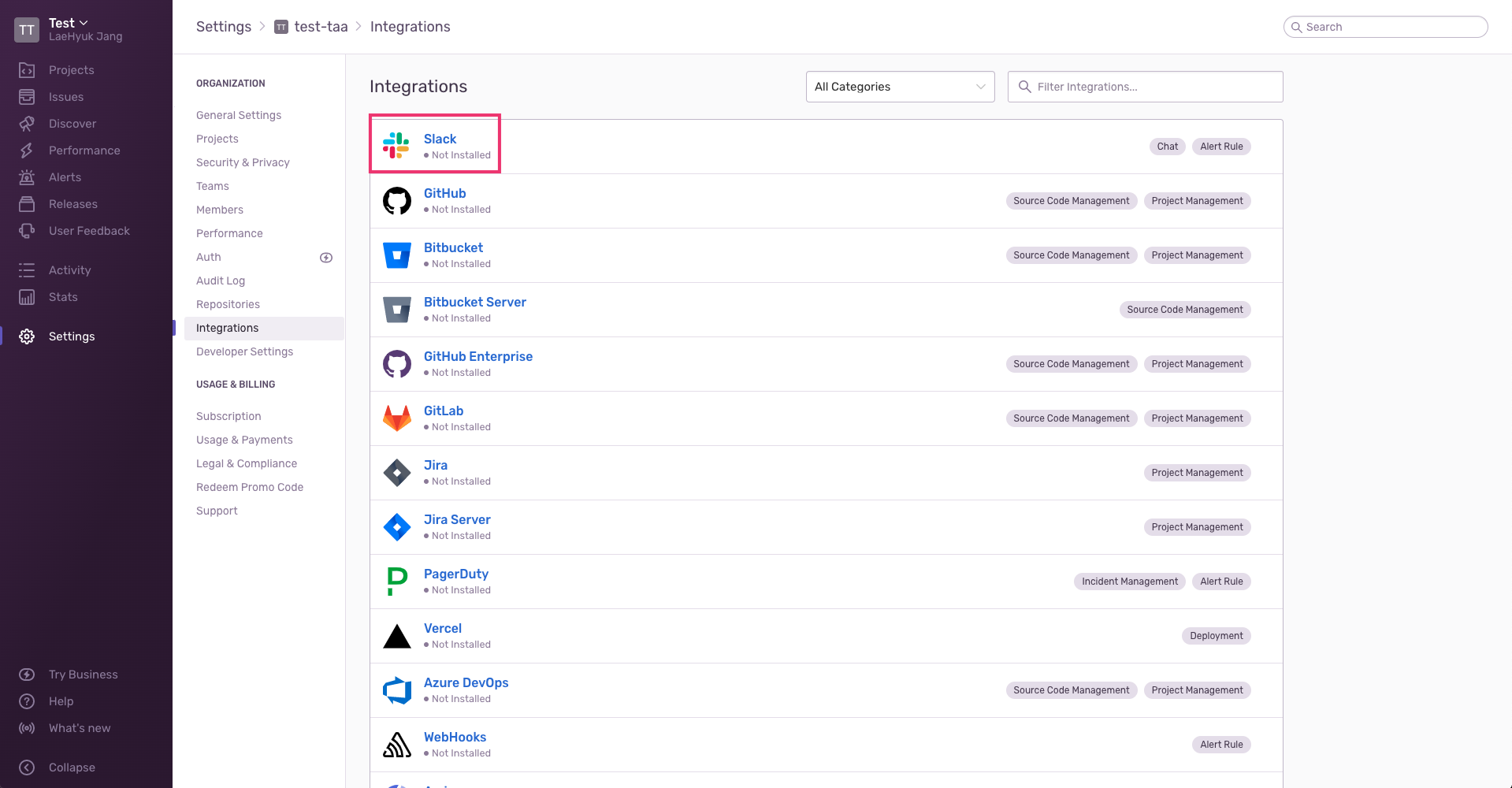Open the WebHooks integration link
The height and width of the screenshot is (788, 1512).
pos(455,737)
